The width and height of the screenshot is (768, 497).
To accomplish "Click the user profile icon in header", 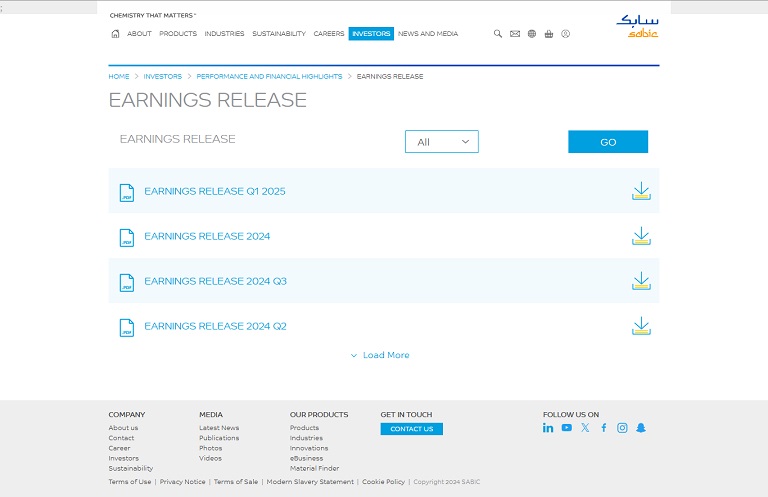I will pyautogui.click(x=565, y=34).
